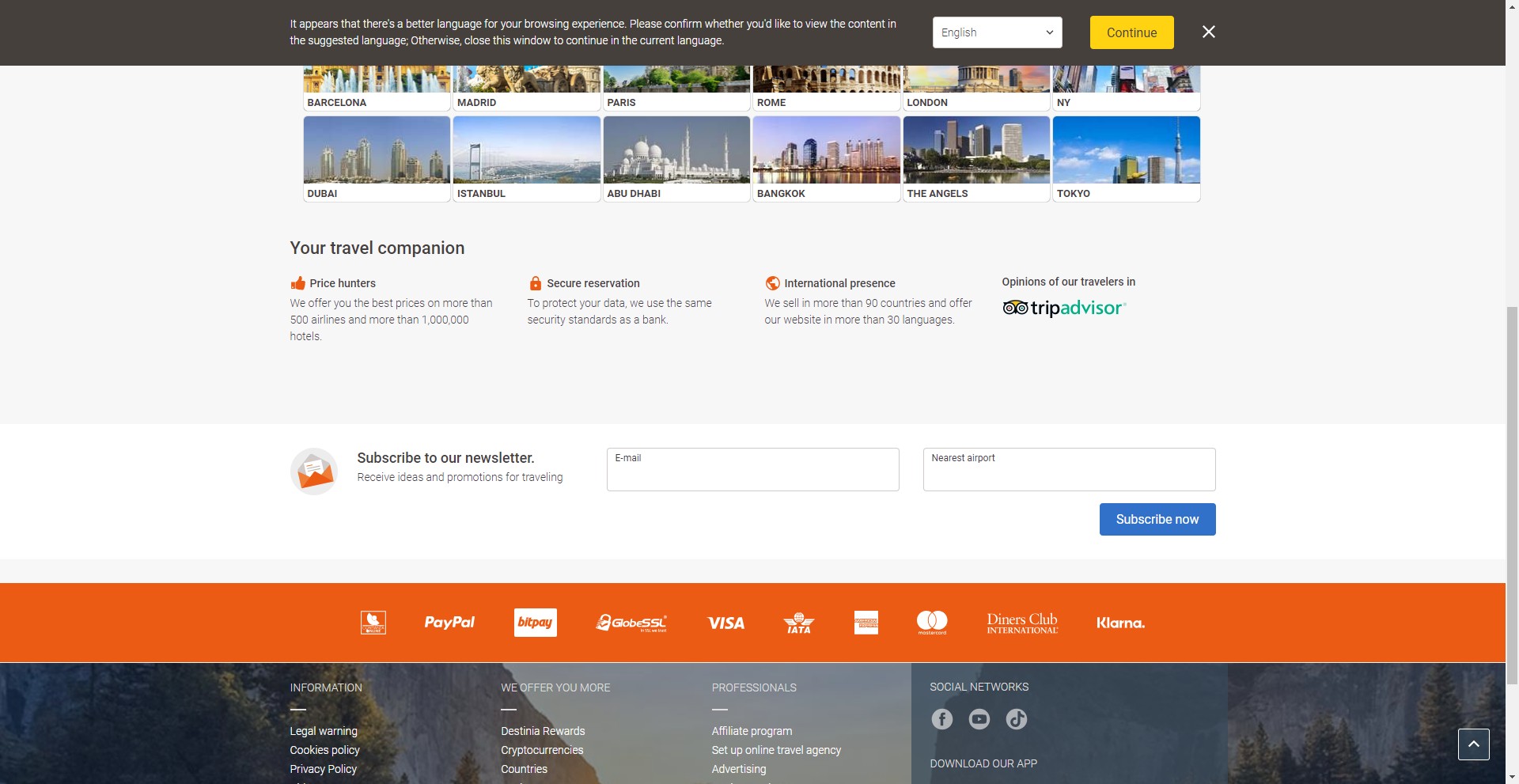Dismiss the language suggestion banner
1519x784 pixels.
click(x=1208, y=32)
